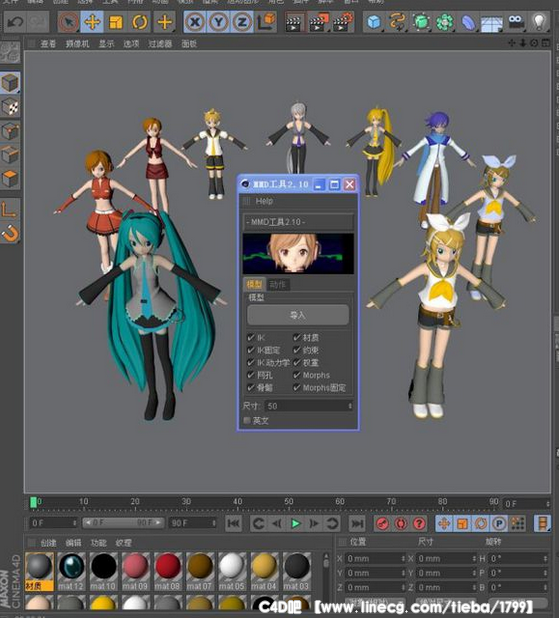The height and width of the screenshot is (624, 559).
Task: Open the viewport 过滤器 menu
Action: tap(160, 44)
